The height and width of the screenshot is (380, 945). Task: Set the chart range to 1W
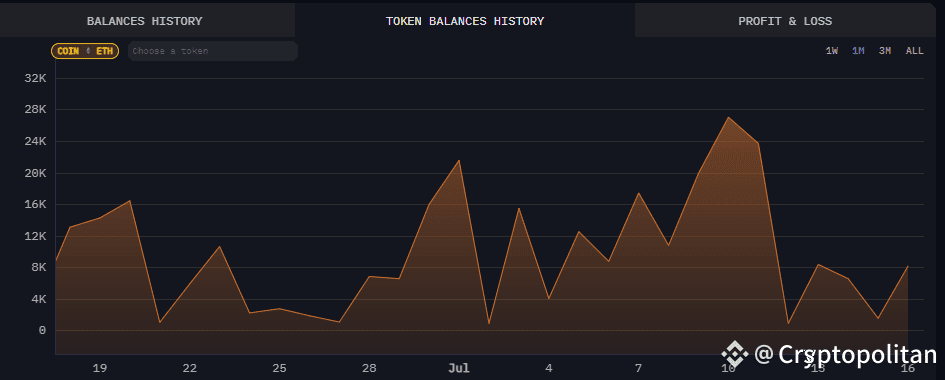click(832, 51)
